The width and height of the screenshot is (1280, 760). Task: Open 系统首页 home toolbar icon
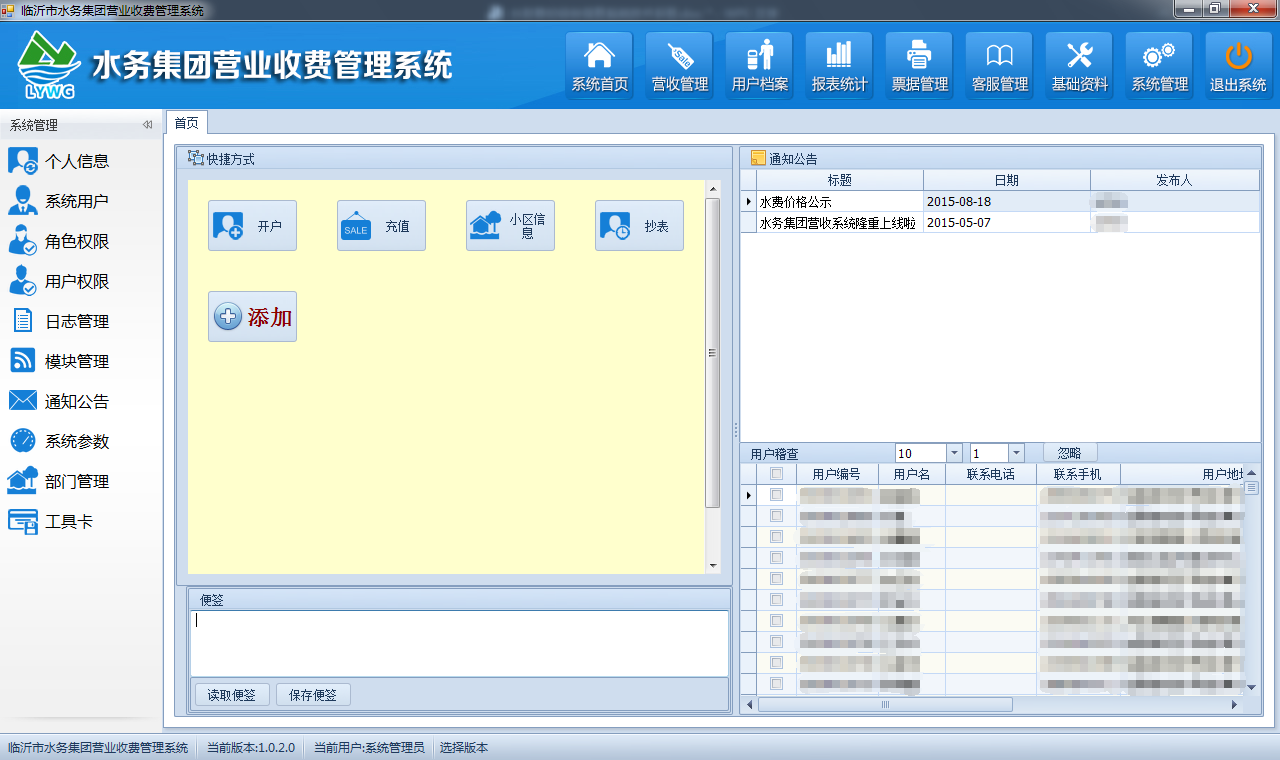600,66
